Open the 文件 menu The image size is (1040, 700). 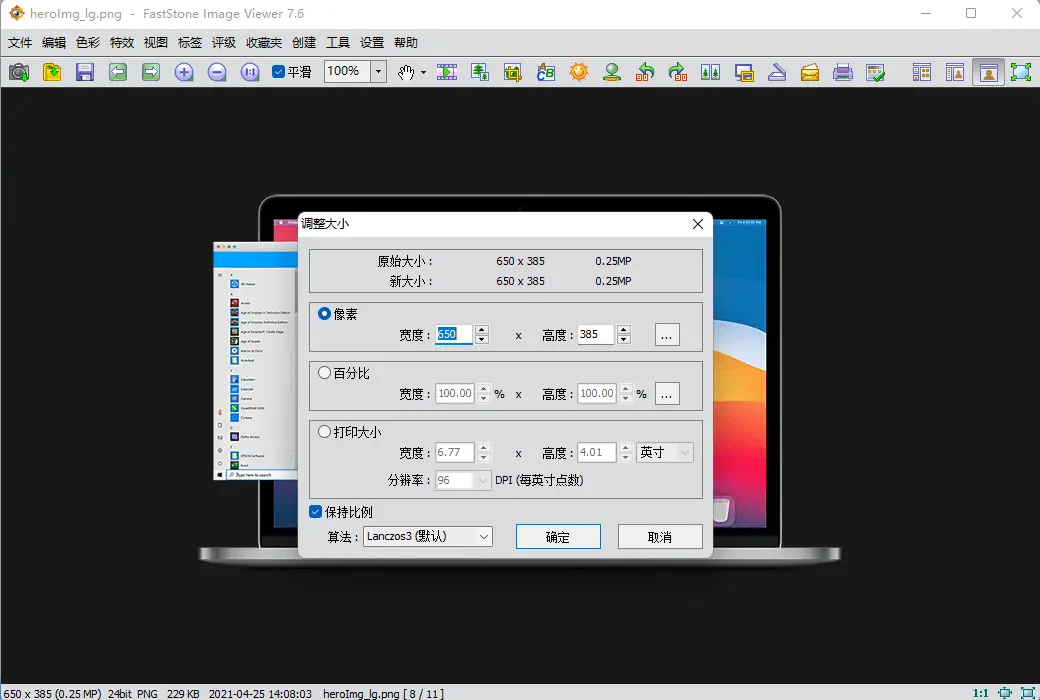click(20, 42)
